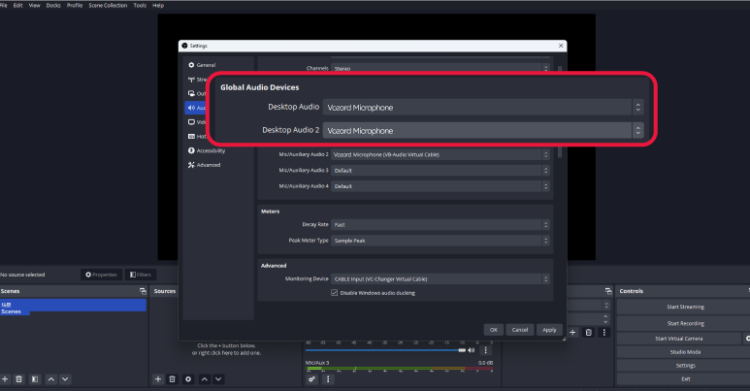Open source Properties button above Scenes

click(x=101, y=275)
